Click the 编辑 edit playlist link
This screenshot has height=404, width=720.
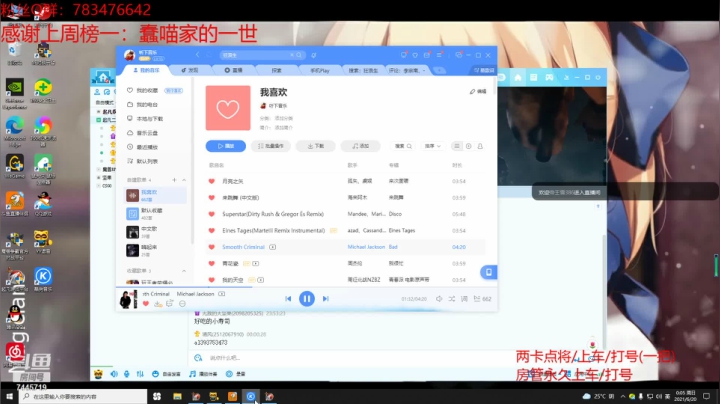[478, 91]
